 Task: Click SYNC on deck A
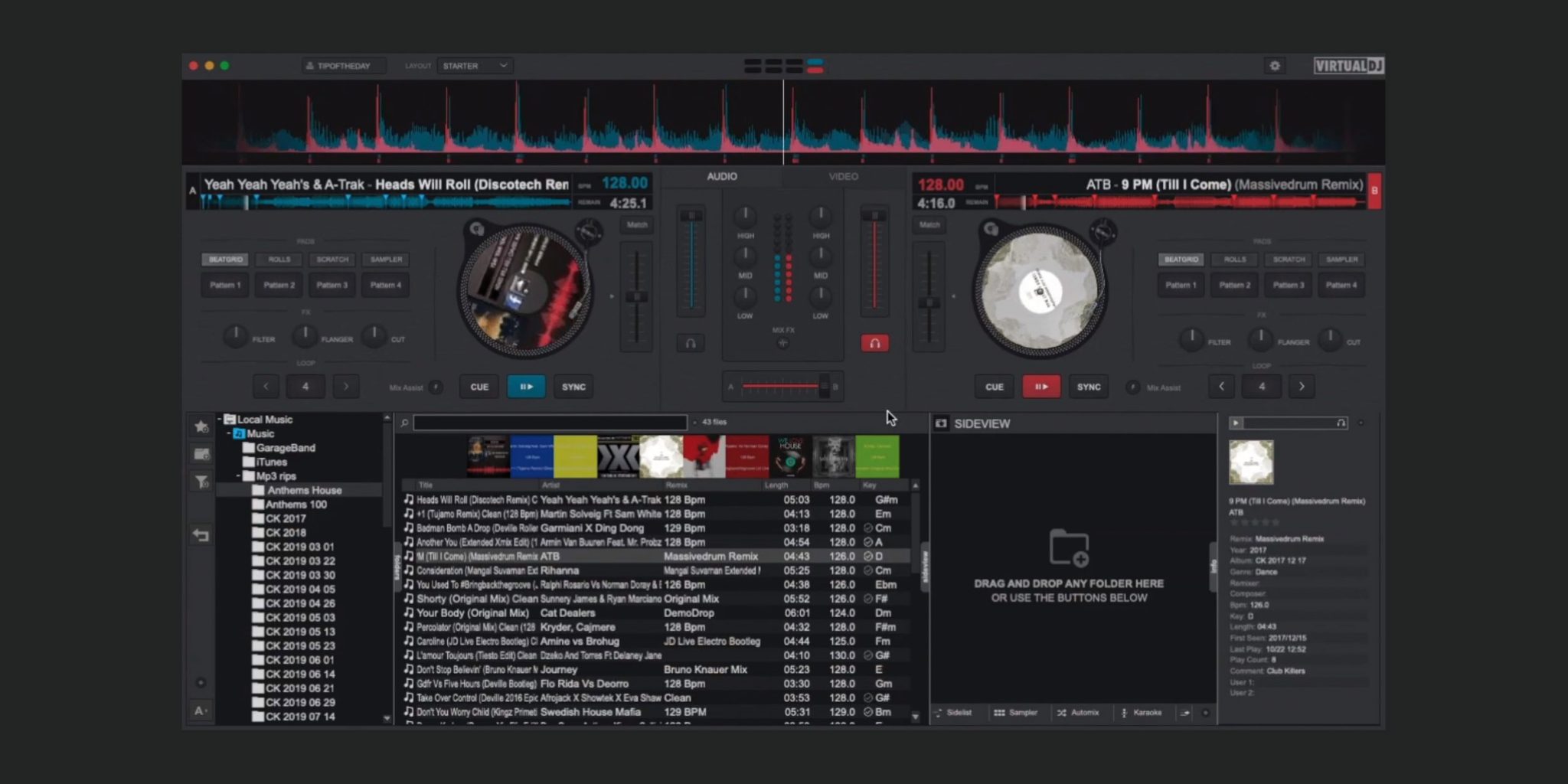573,387
